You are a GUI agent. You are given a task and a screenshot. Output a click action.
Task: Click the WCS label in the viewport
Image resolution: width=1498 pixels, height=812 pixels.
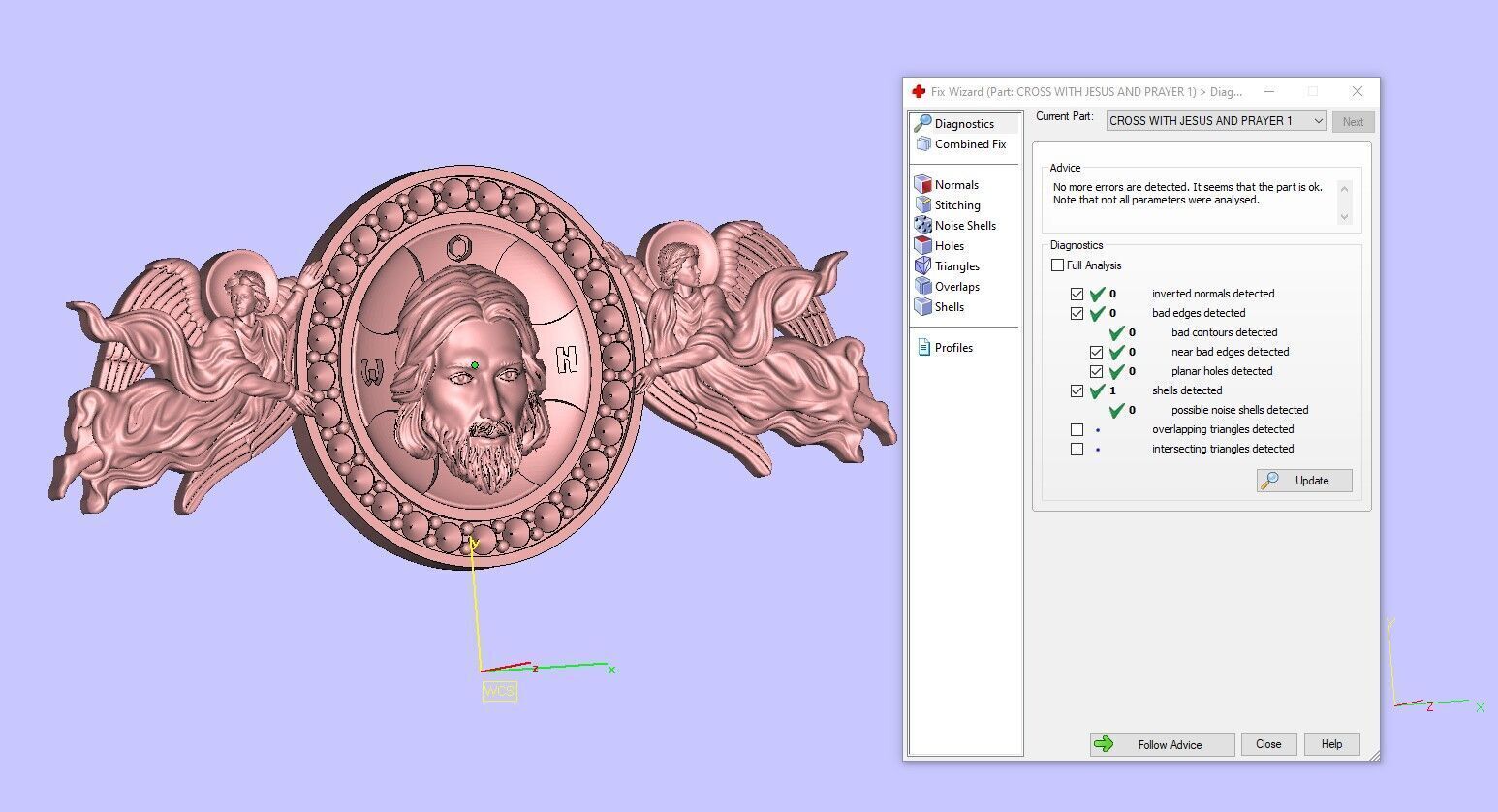tap(499, 691)
